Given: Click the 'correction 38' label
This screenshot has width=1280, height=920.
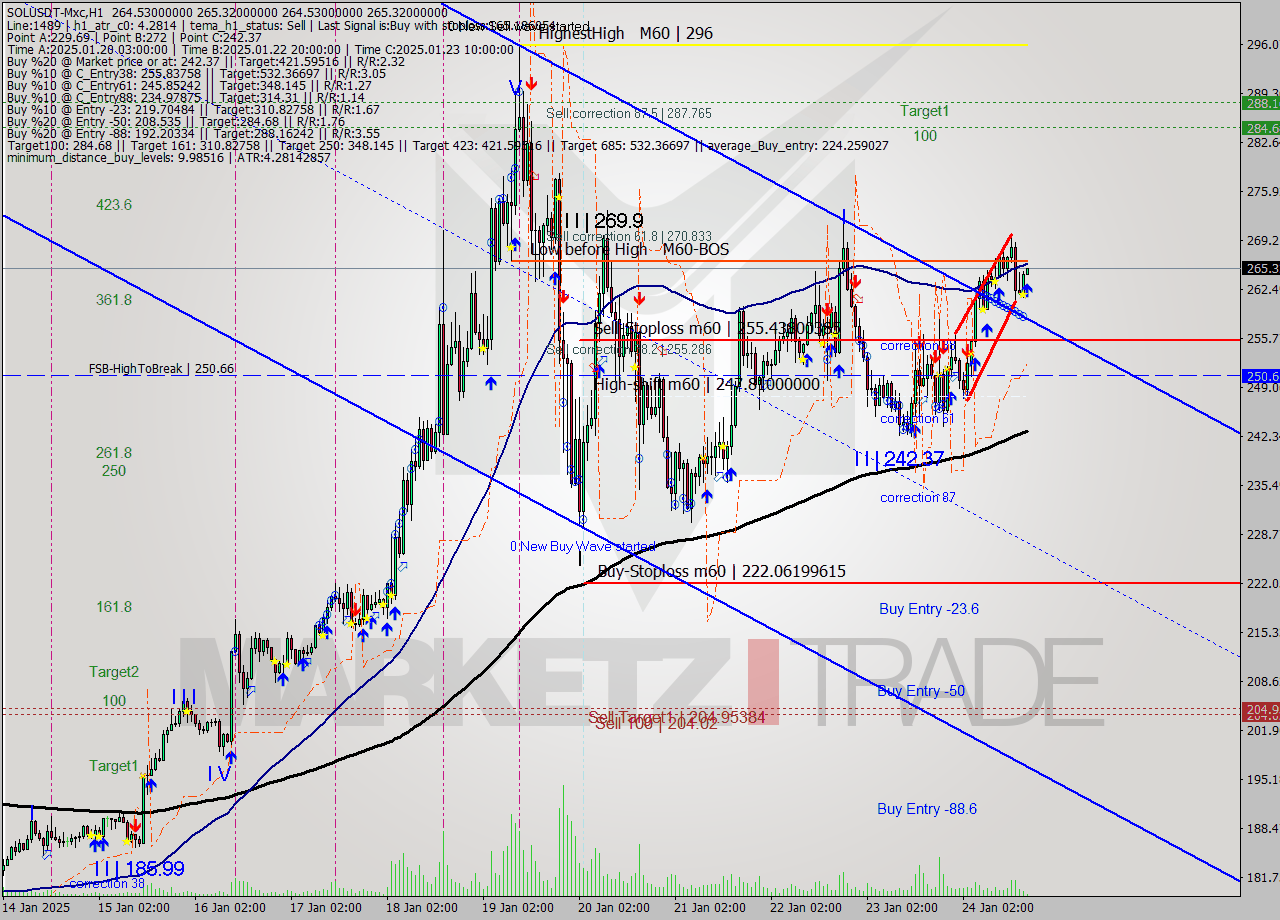Looking at the screenshot, I should (106, 884).
